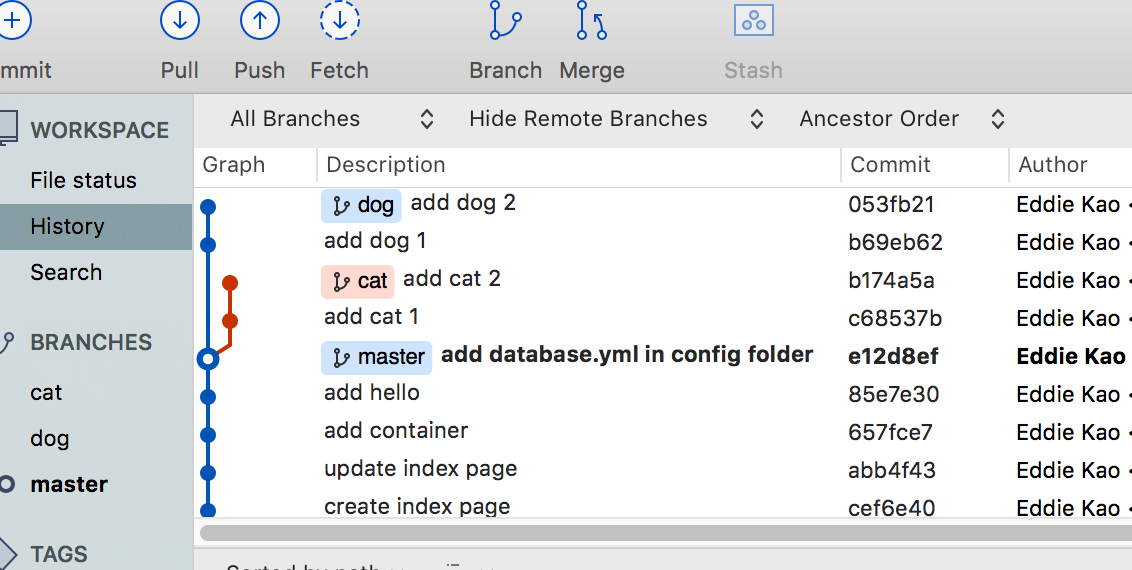Select the dog branch in sidebar
Image resolution: width=1132 pixels, height=570 pixels.
pos(49,438)
